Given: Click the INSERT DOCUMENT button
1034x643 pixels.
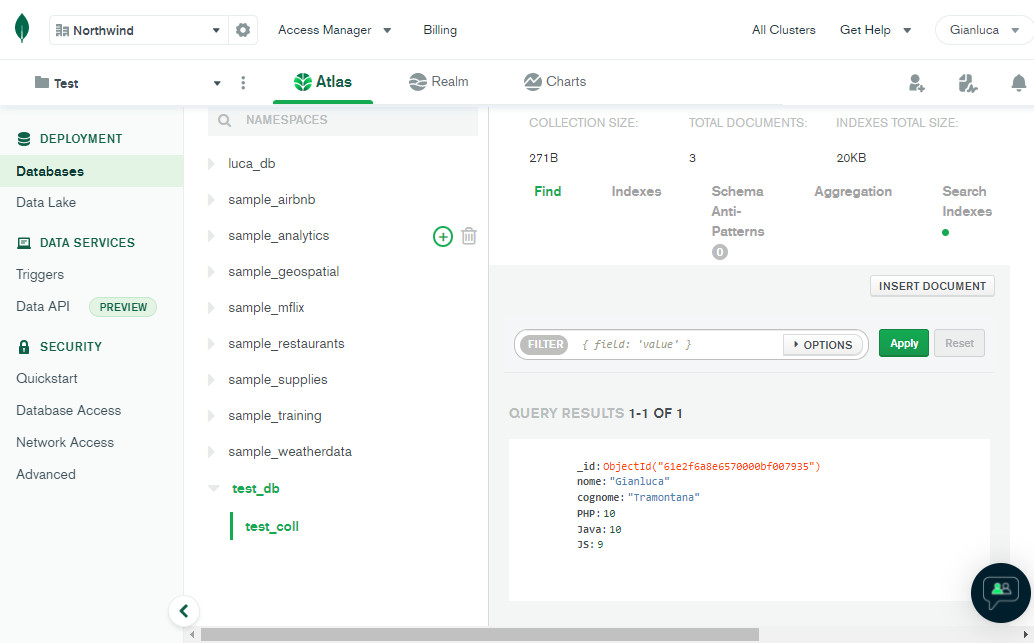Looking at the screenshot, I should 932,286.
